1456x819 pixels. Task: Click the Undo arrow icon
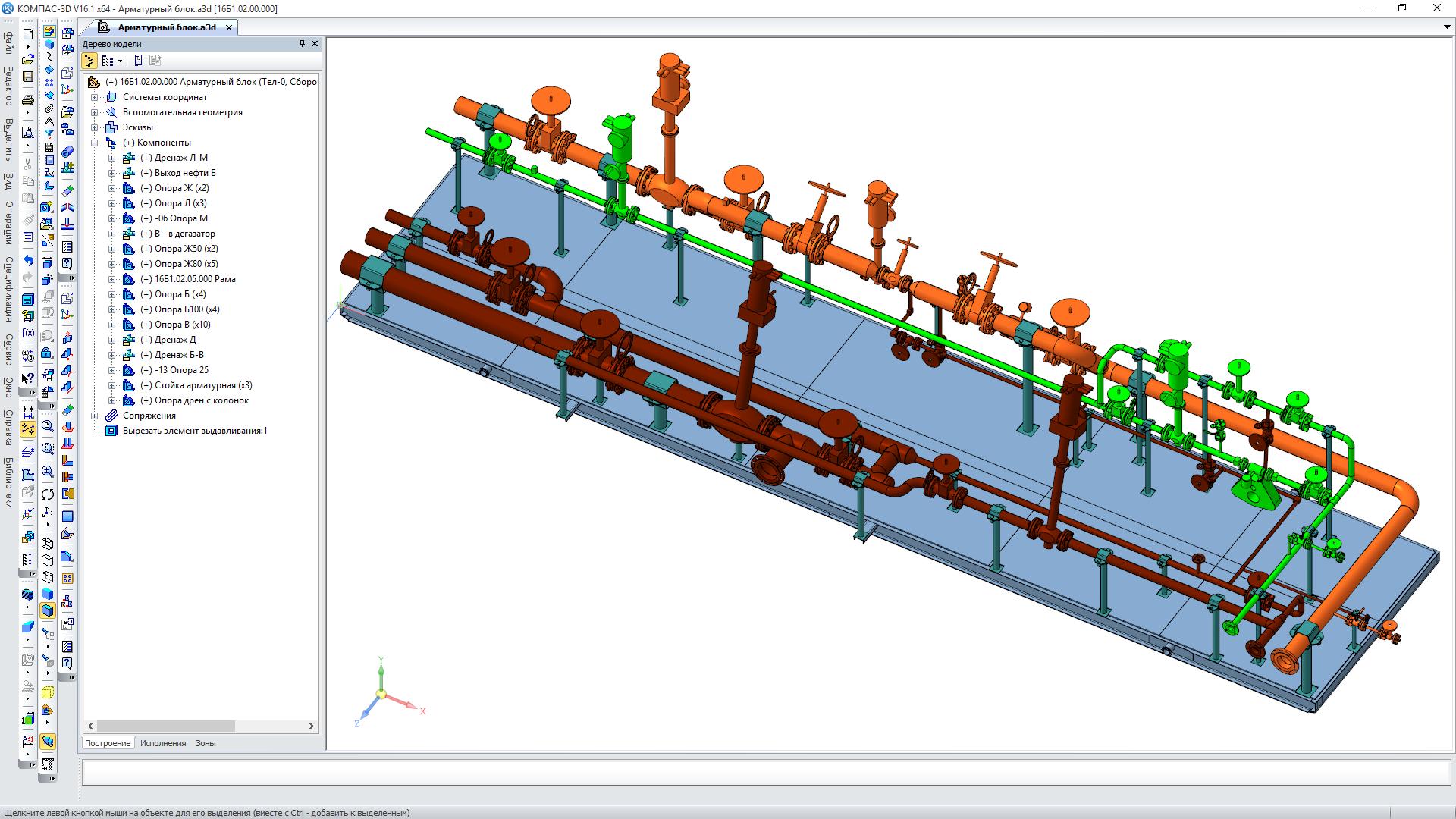[x=28, y=262]
